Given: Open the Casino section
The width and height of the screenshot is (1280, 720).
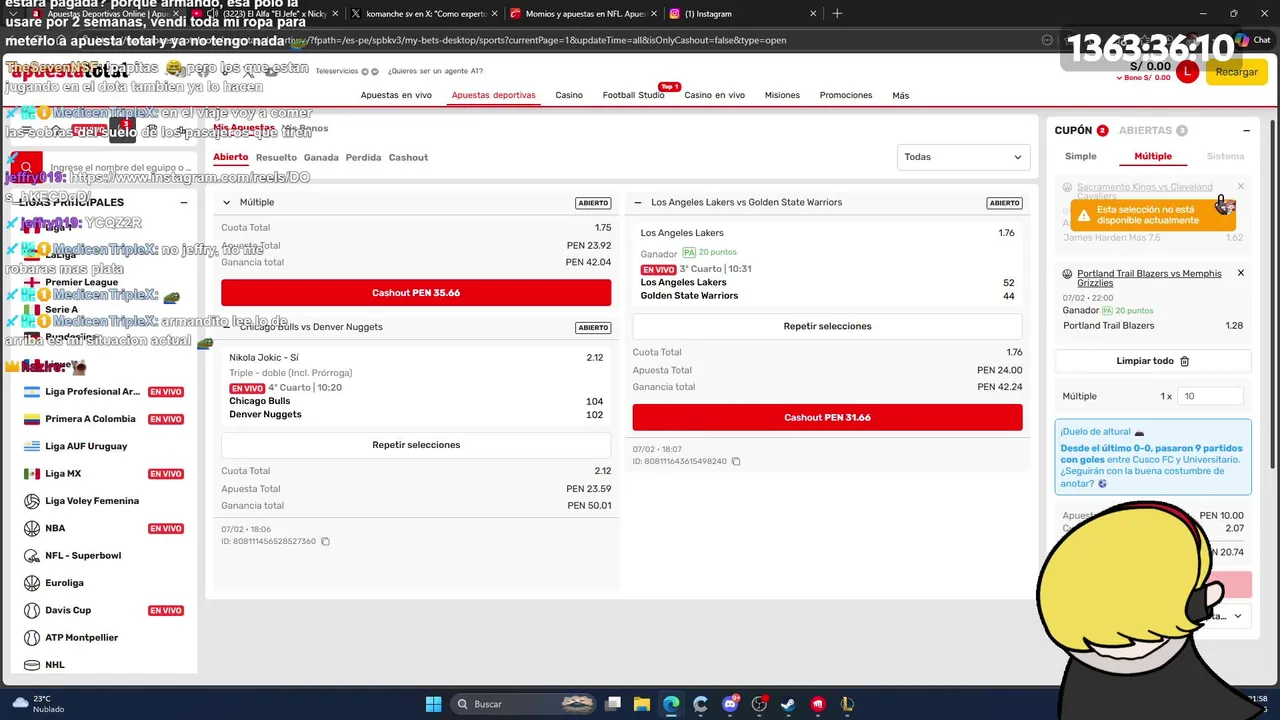Looking at the screenshot, I should (569, 95).
